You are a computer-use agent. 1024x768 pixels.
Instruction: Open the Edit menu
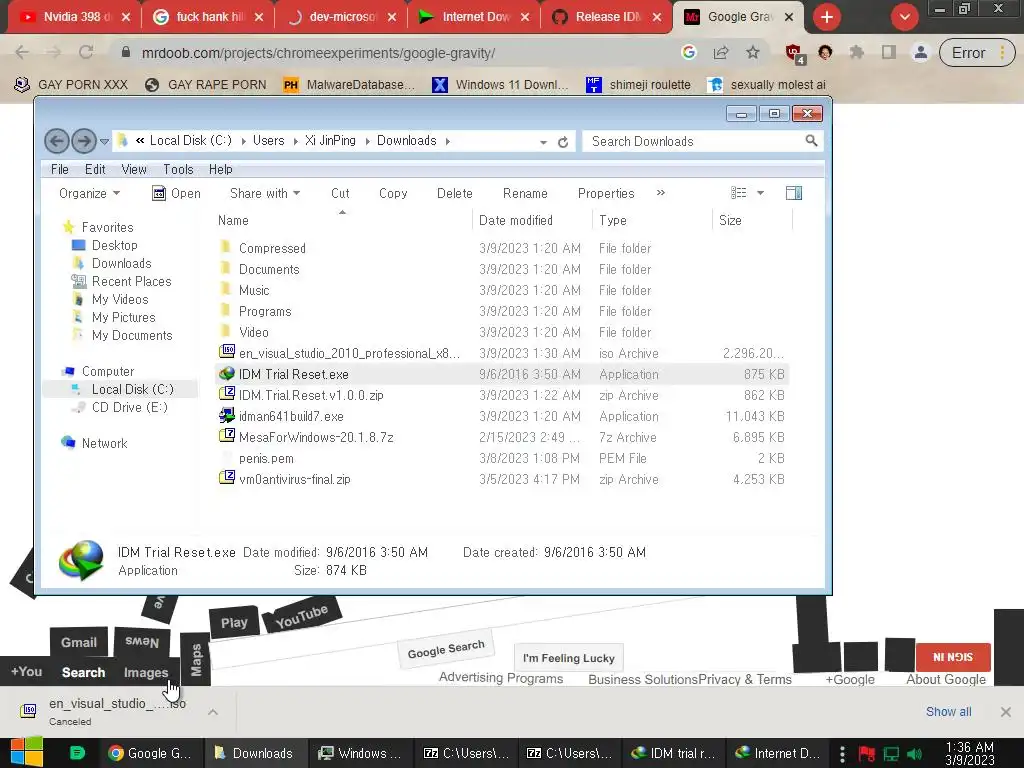(95, 169)
